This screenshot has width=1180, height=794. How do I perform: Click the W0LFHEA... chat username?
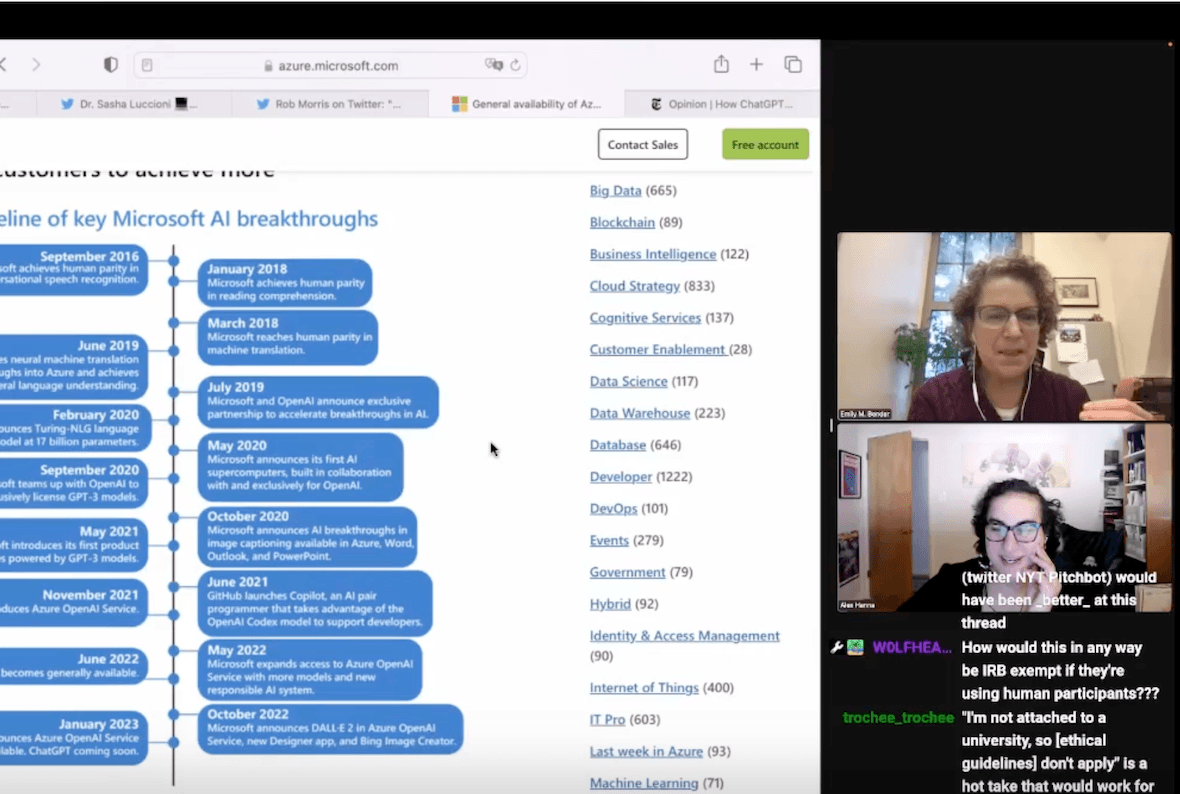[x=911, y=647]
